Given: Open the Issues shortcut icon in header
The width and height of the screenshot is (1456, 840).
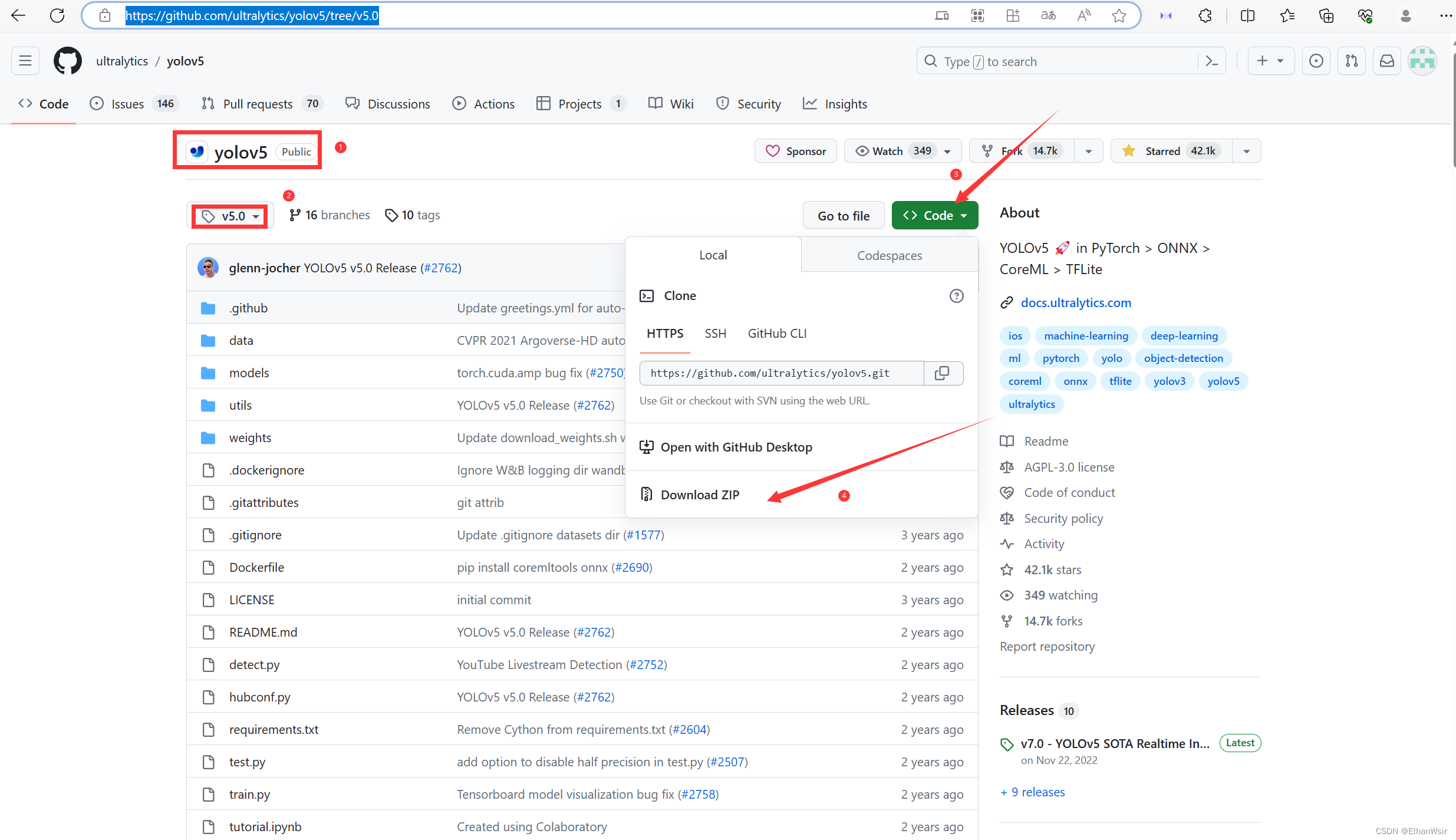Looking at the screenshot, I should tap(1316, 61).
